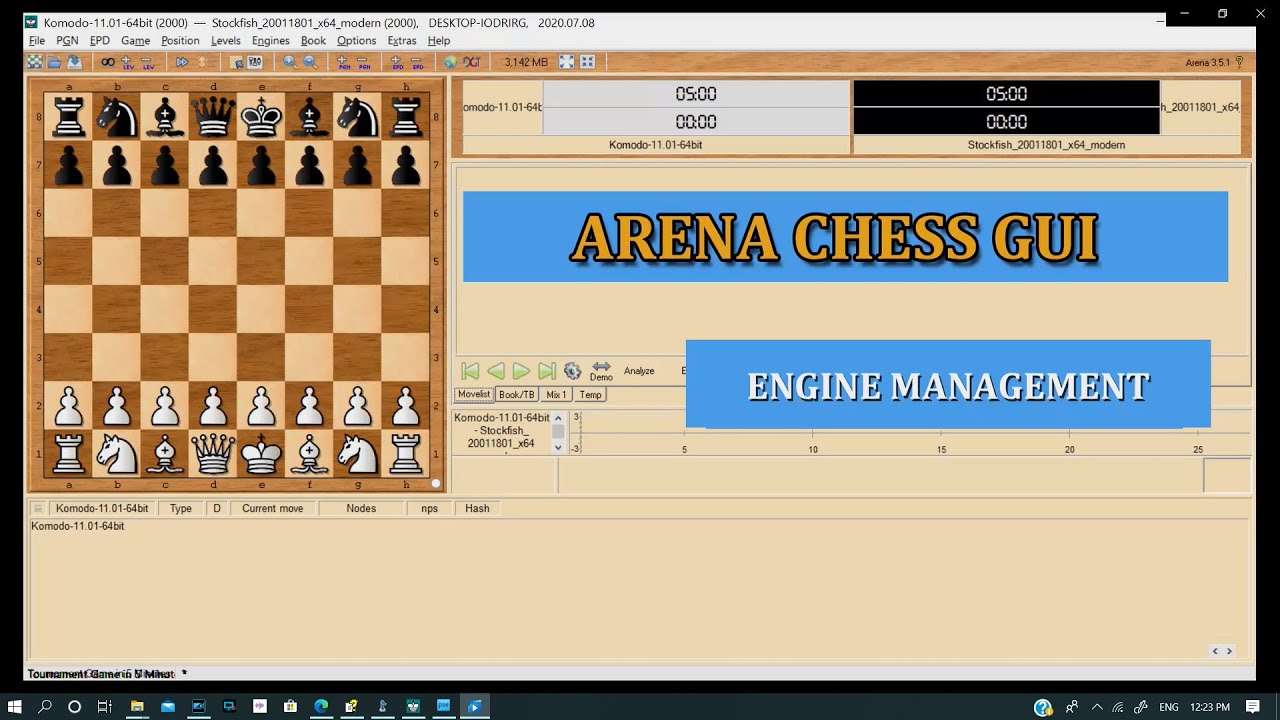This screenshot has height=720, width=1280.
Task: Step forward one move
Action: 521,371
